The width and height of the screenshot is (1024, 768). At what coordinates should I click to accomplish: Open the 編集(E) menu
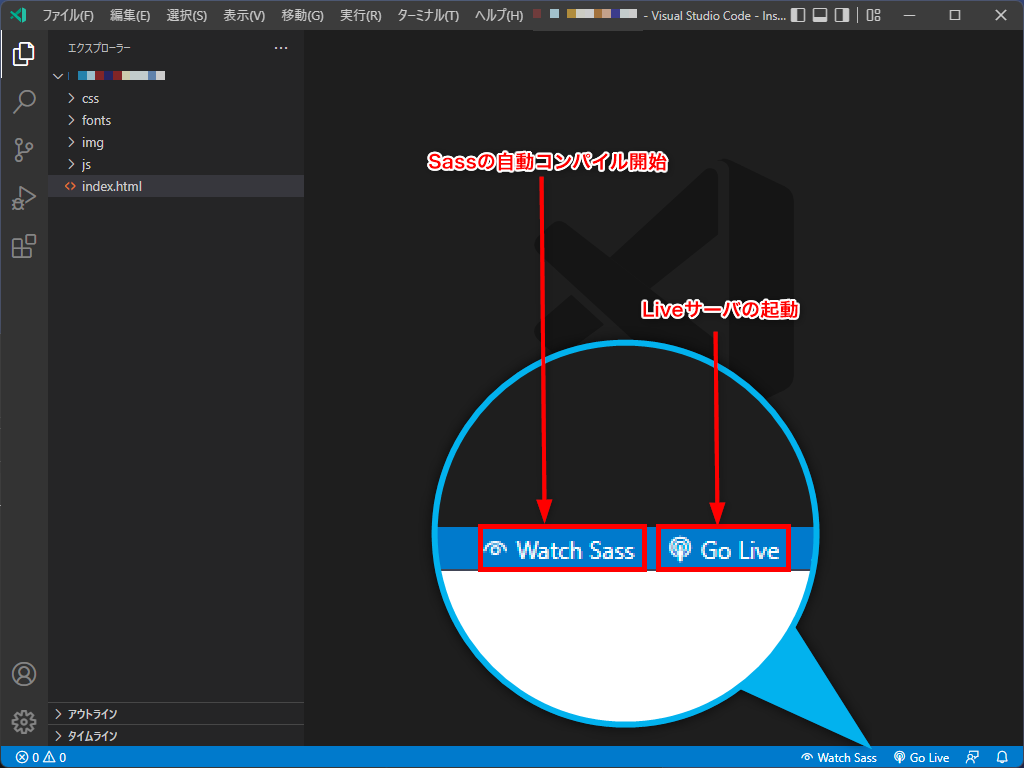point(130,15)
